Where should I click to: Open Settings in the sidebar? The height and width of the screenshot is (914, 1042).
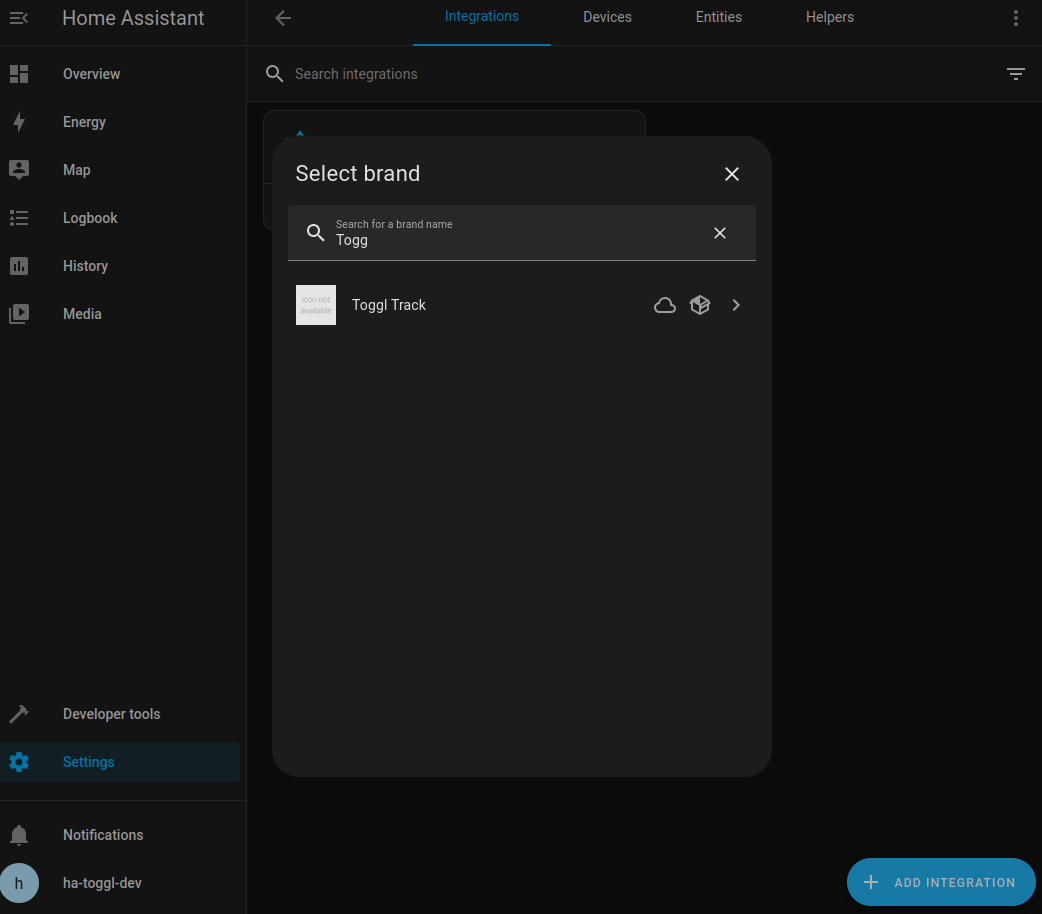click(120, 762)
